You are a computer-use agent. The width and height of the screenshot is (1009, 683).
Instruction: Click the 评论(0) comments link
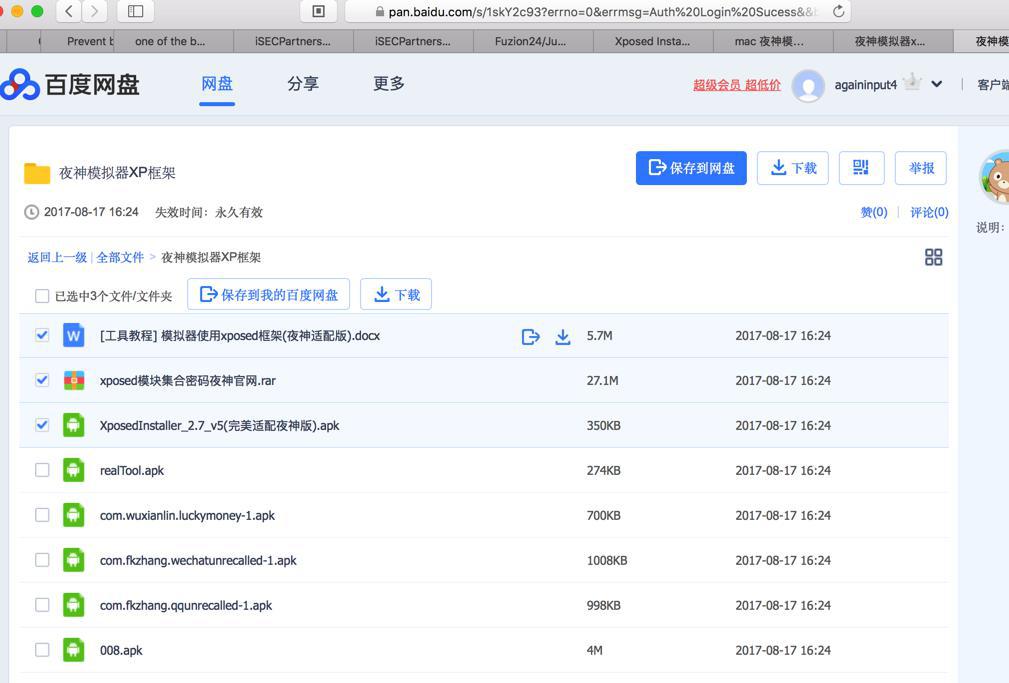pyautogui.click(x=929, y=212)
